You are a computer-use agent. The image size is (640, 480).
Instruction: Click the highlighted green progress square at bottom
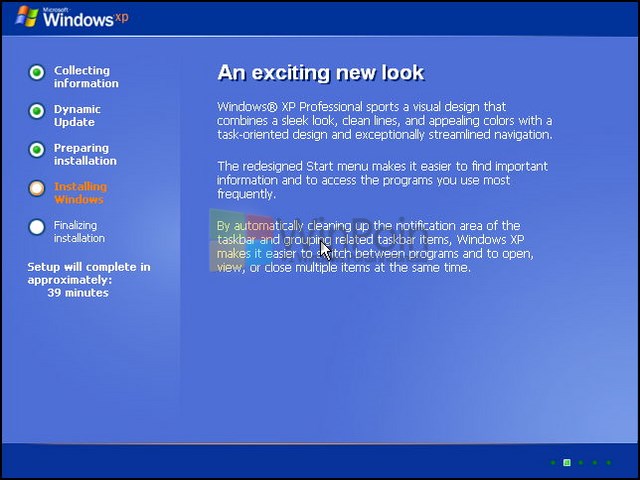(567, 462)
